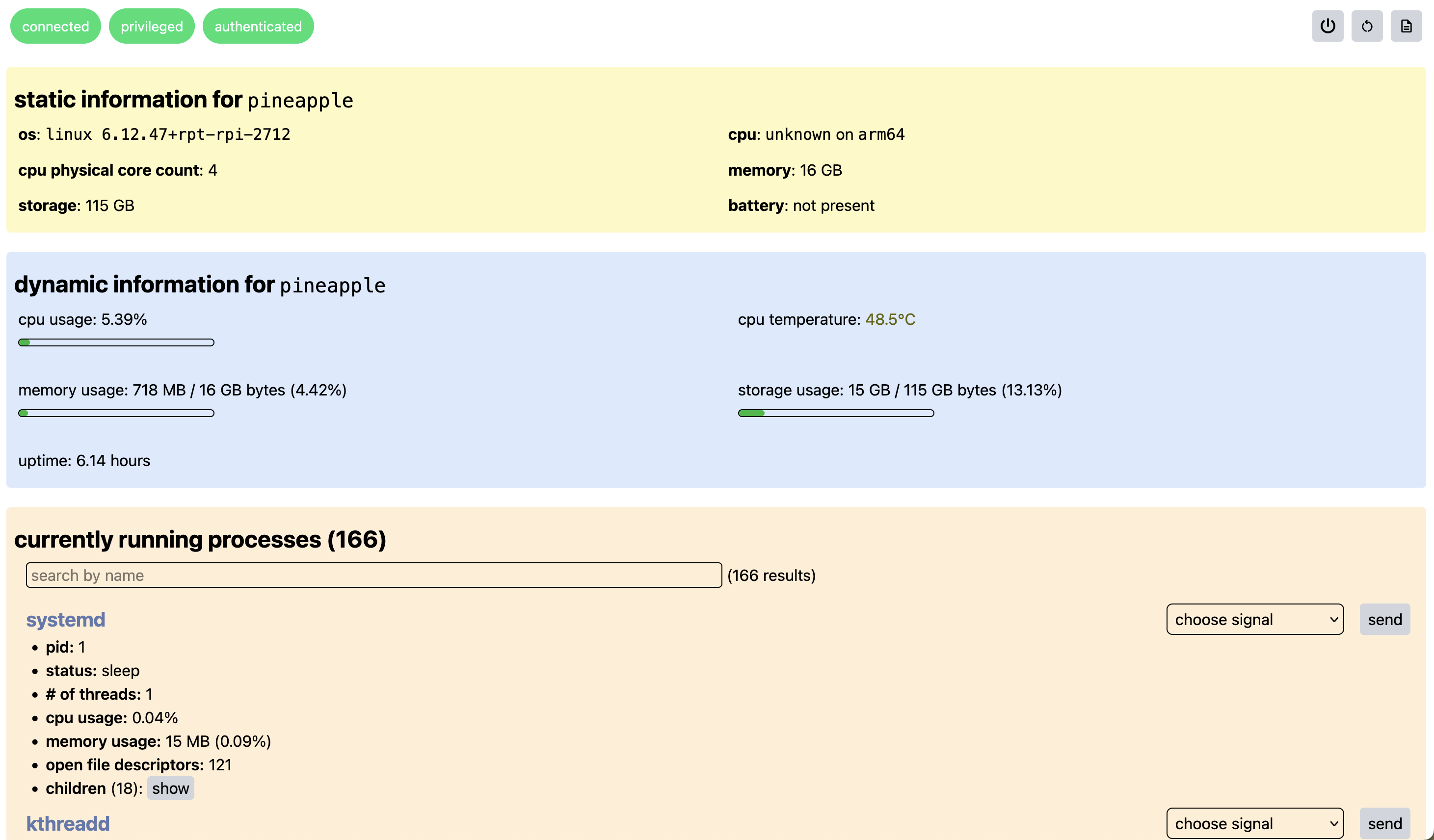Open the signal dropdown for systemd
1434x840 pixels.
[x=1255, y=619]
